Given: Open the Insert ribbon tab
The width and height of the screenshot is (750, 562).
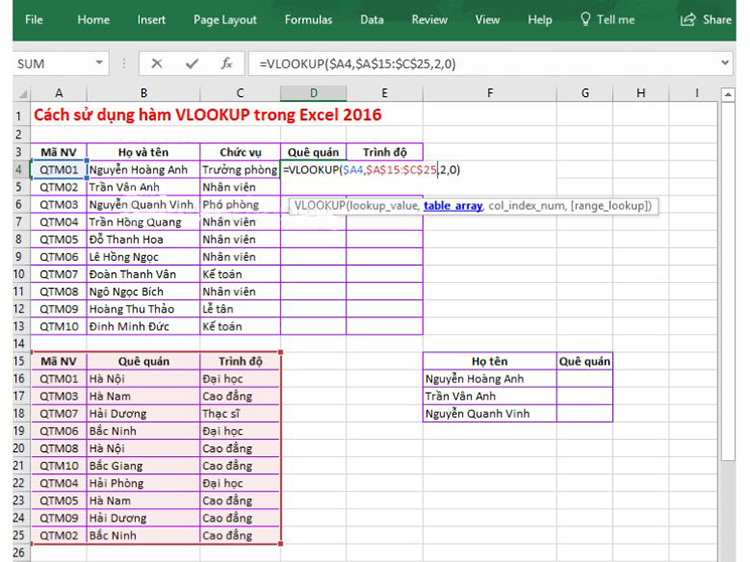Looking at the screenshot, I should (151, 20).
